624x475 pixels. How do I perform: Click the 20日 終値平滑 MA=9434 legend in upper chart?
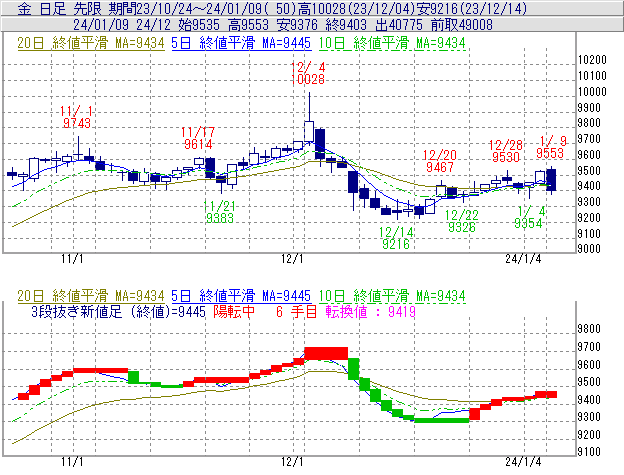tap(91, 43)
